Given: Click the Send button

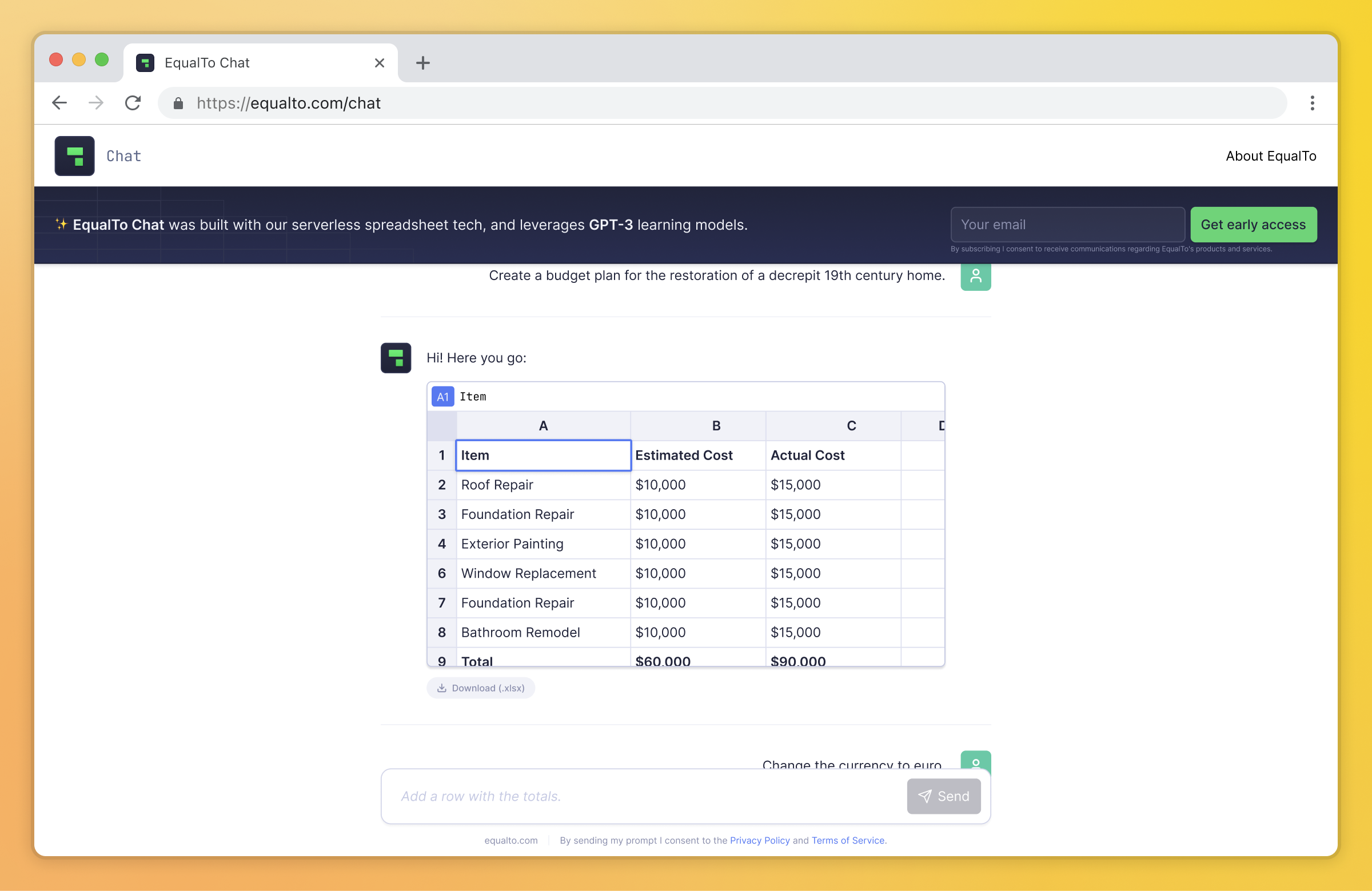Looking at the screenshot, I should 944,797.
